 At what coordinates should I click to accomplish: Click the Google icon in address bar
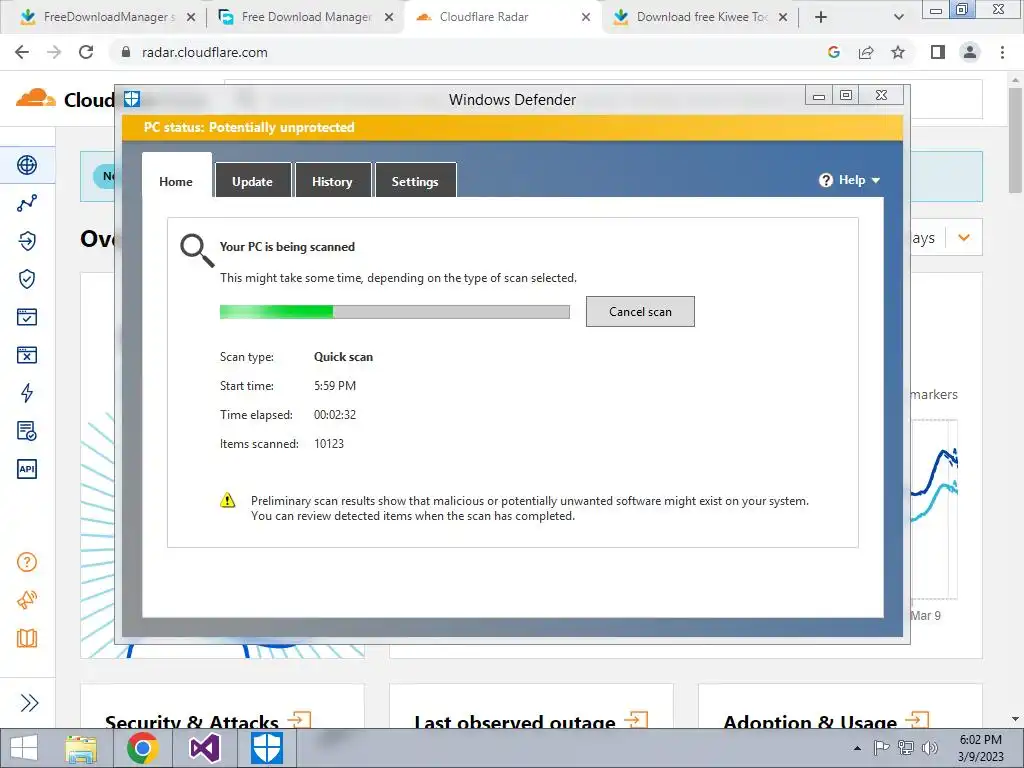pos(833,52)
